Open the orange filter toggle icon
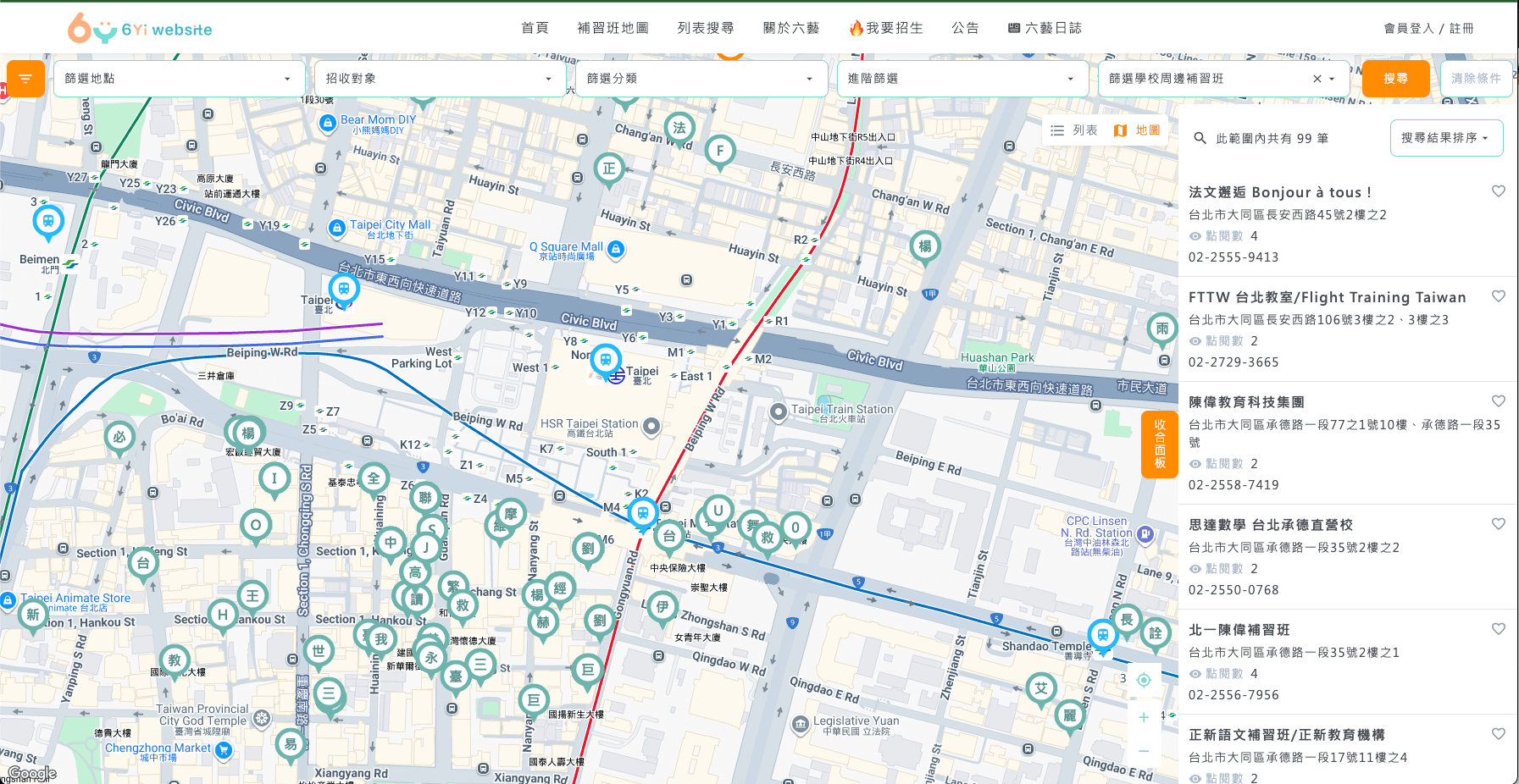 25,79
